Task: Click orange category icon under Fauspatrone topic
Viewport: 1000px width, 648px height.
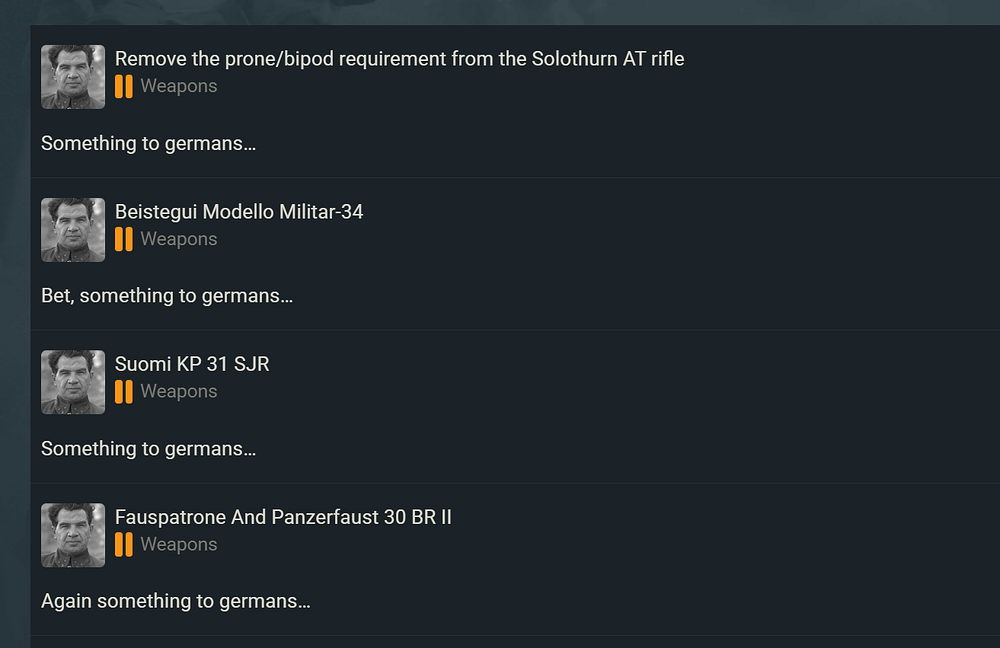Action: pyautogui.click(x=123, y=544)
